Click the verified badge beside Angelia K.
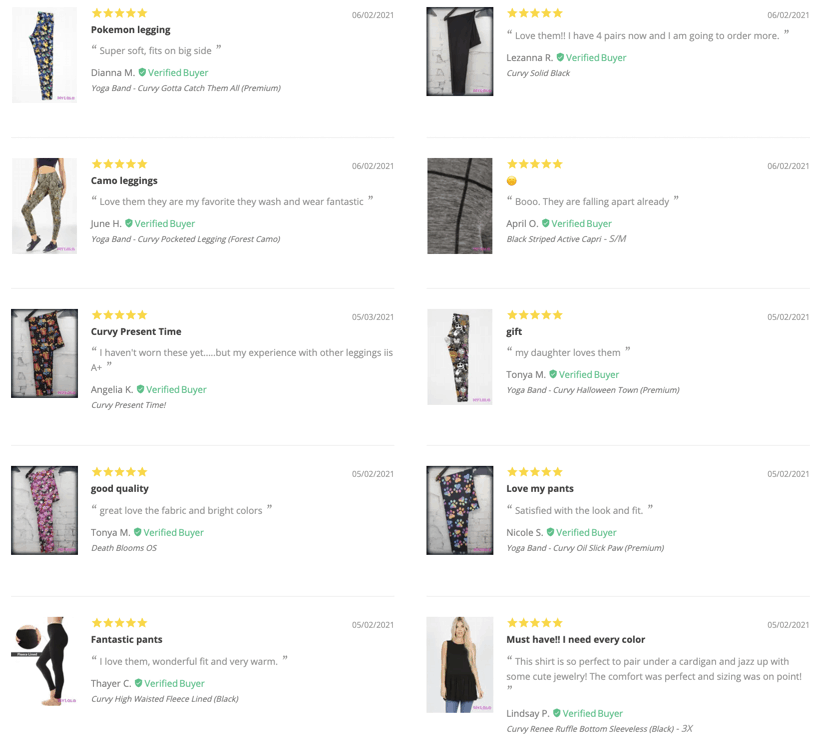Image resolution: width=819 pixels, height=738 pixels. [x=140, y=389]
